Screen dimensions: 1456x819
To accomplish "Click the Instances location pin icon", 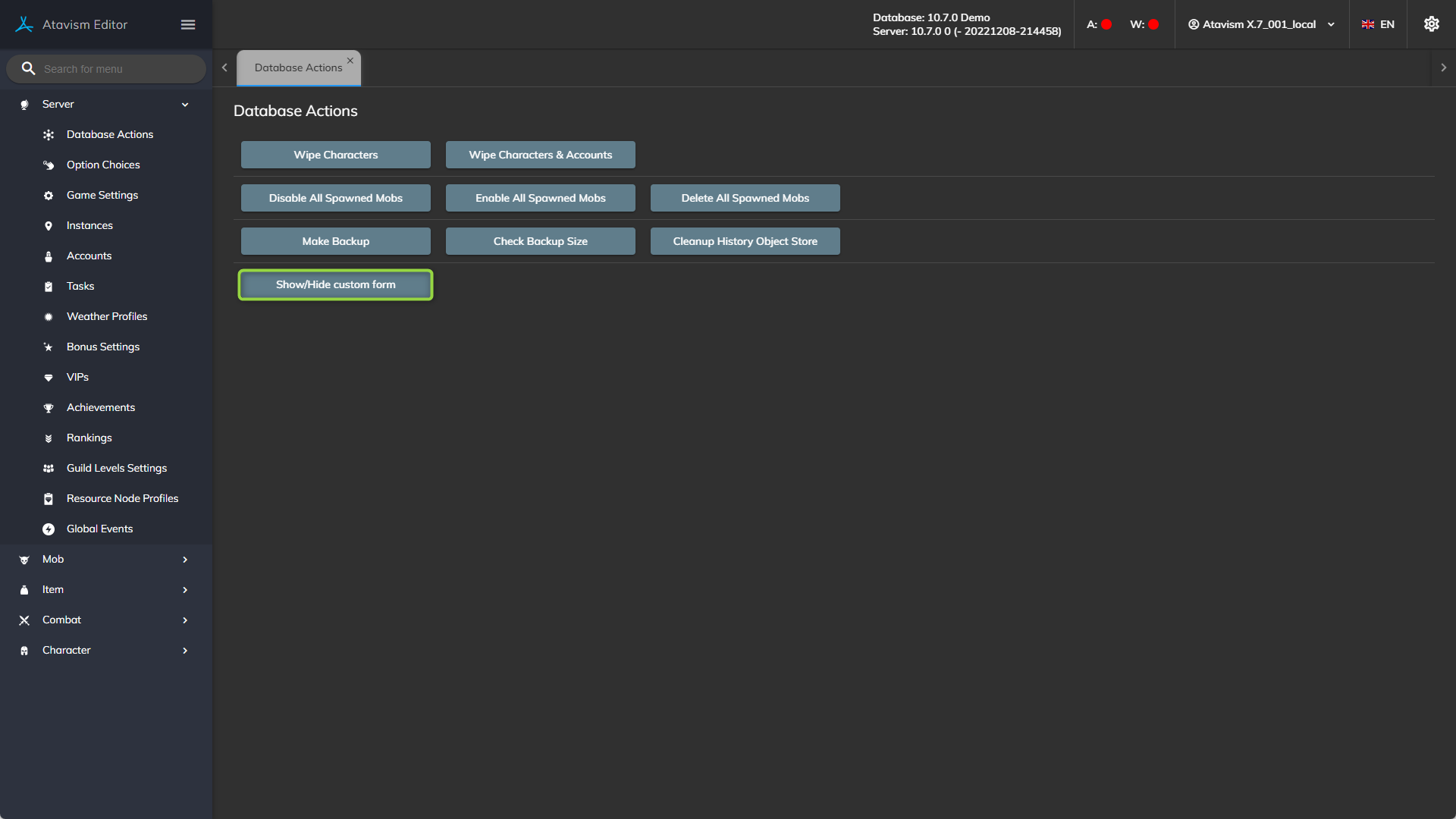I will tap(49, 226).
